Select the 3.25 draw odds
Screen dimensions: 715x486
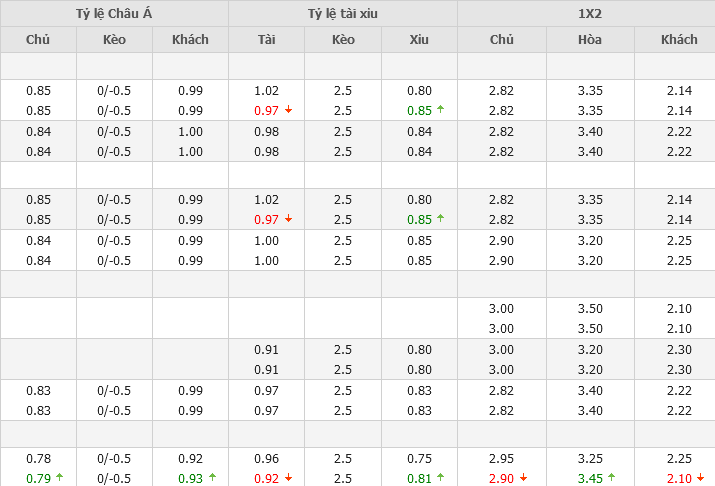click(x=590, y=459)
